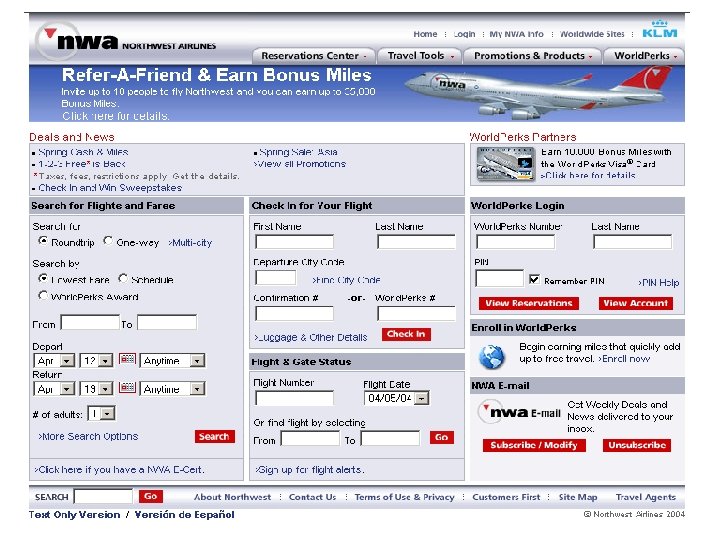This screenshot has height=540, width=720.
Task: Focus the PIN input field
Action: [499, 278]
